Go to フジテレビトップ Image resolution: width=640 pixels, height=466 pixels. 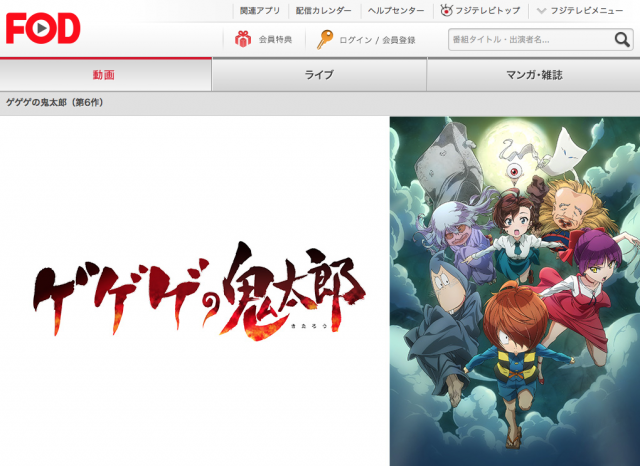pos(487,11)
